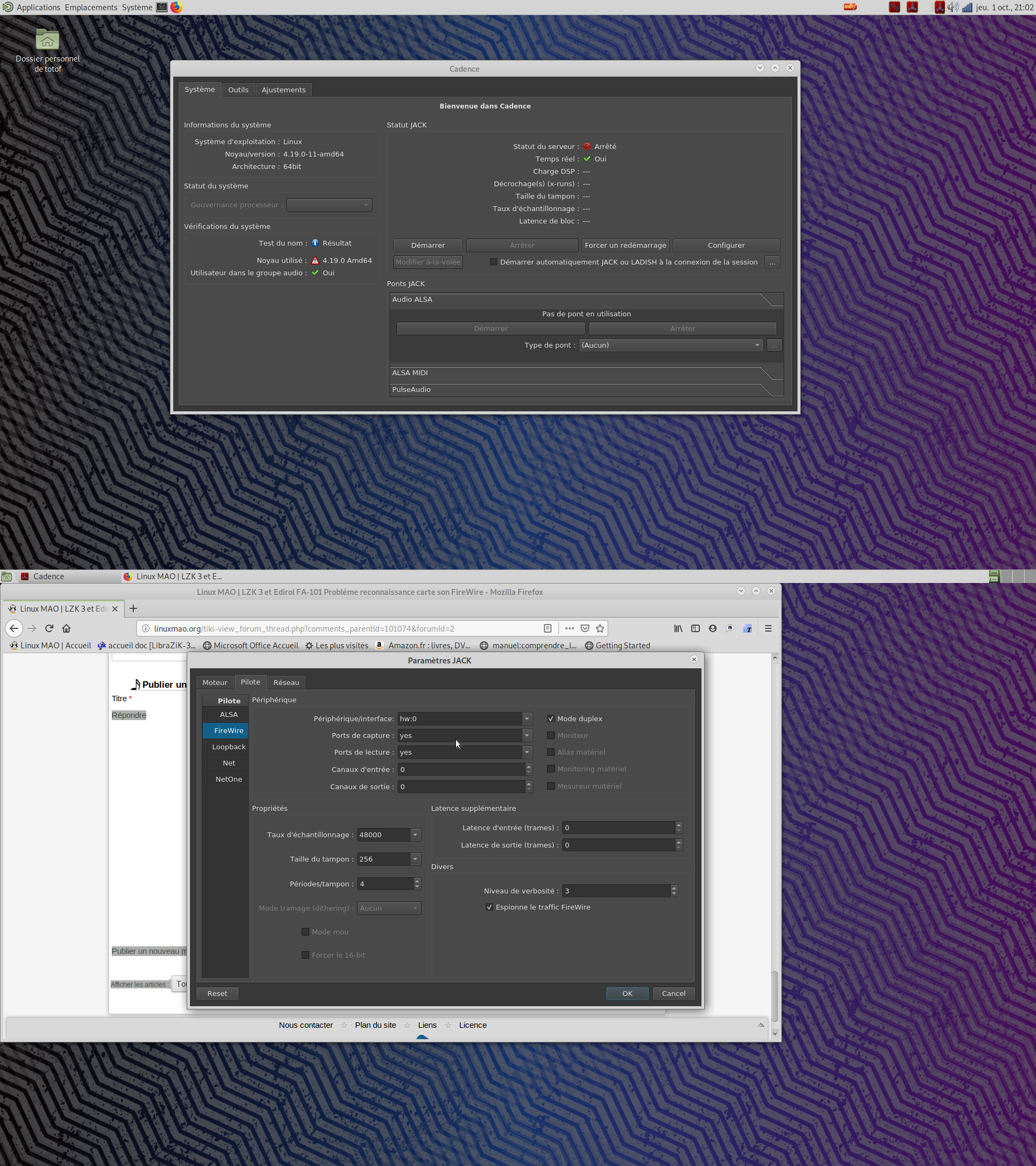
Task: Switch to Ajustements tab in Cadence
Action: pyautogui.click(x=283, y=90)
